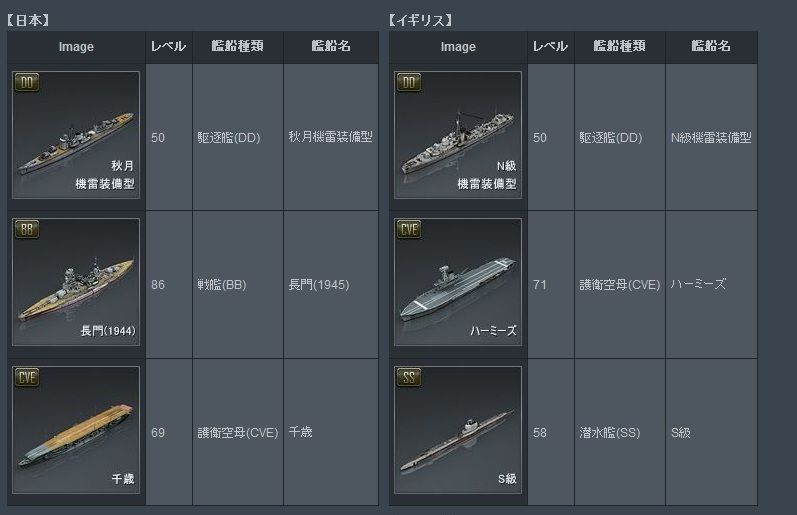The height and width of the screenshot is (515, 797).
Task: Select the 潜水艦(SS) ship type cell
Action: point(620,433)
